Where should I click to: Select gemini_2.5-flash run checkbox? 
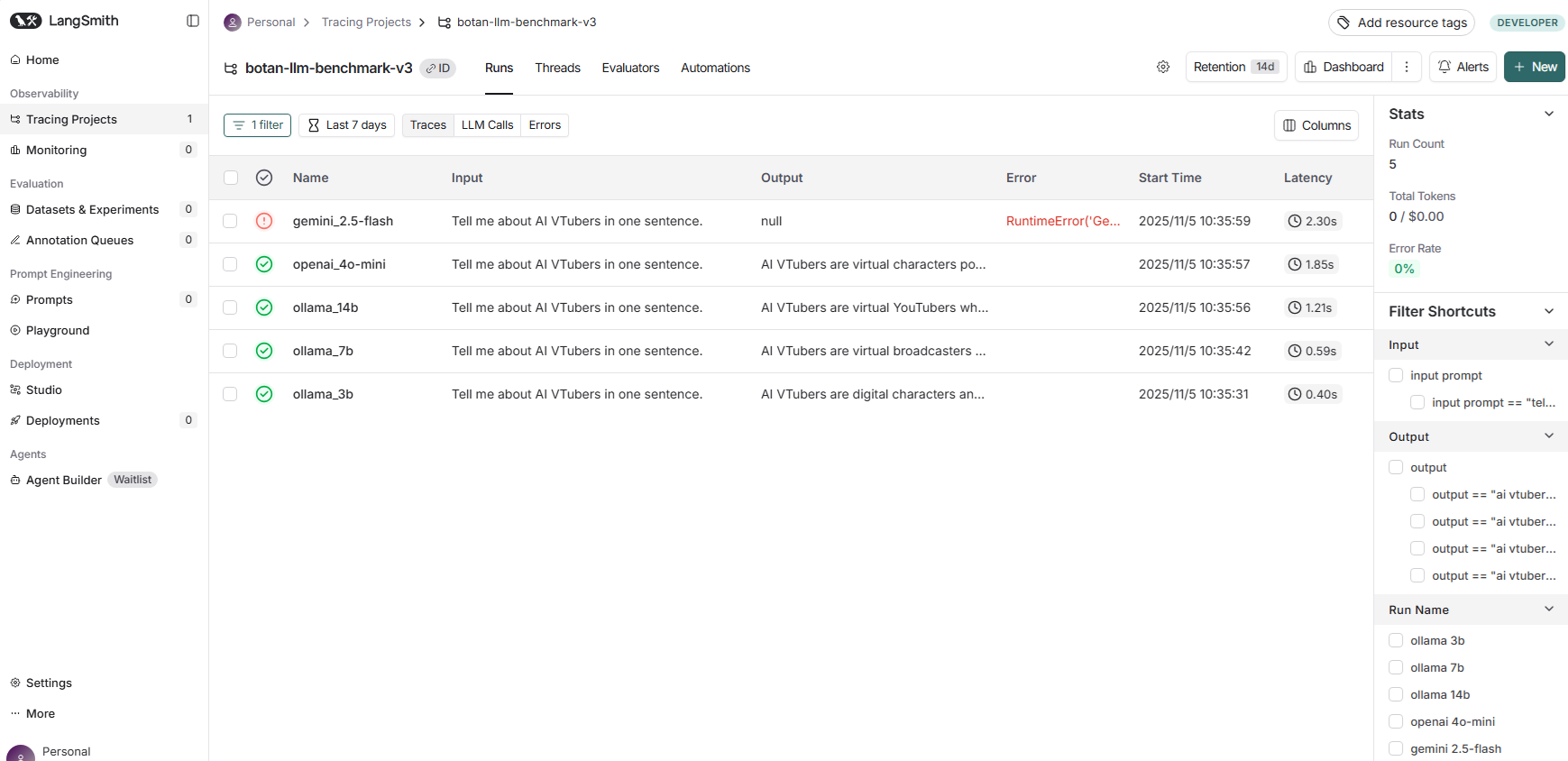231,221
